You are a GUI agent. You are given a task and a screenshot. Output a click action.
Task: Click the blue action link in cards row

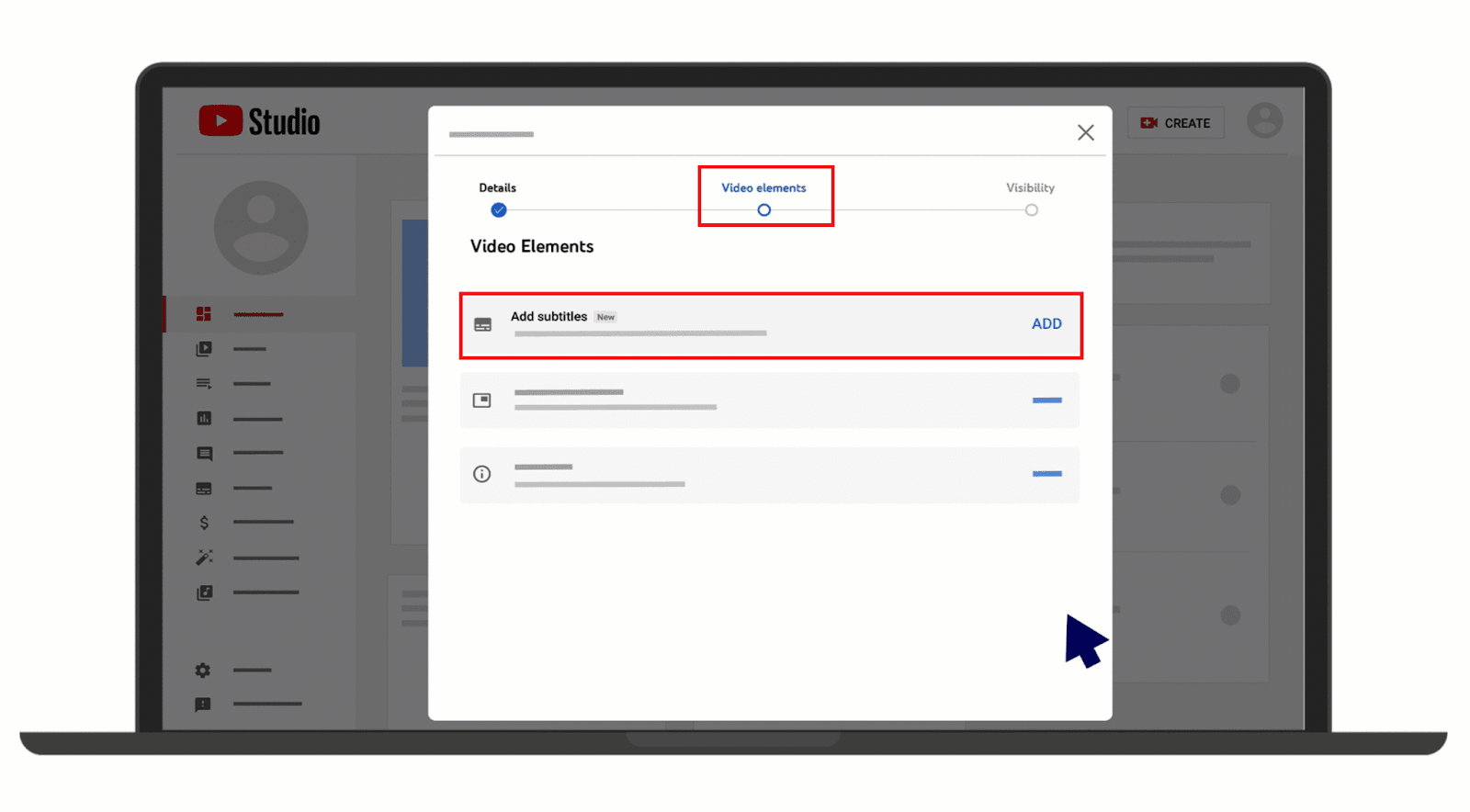pyautogui.click(x=1047, y=474)
